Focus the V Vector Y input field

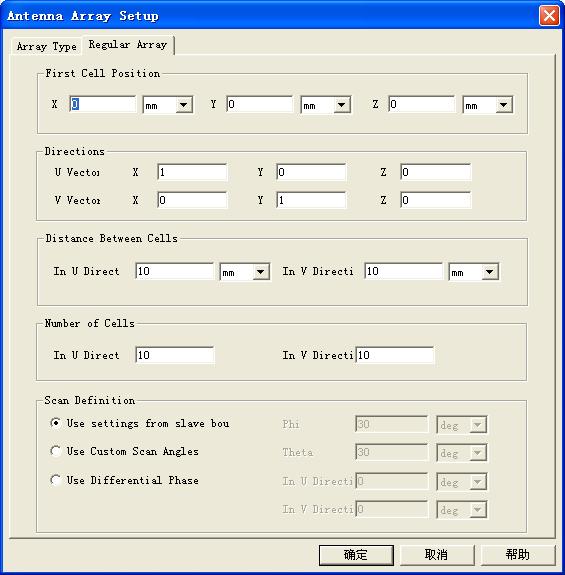click(311, 200)
